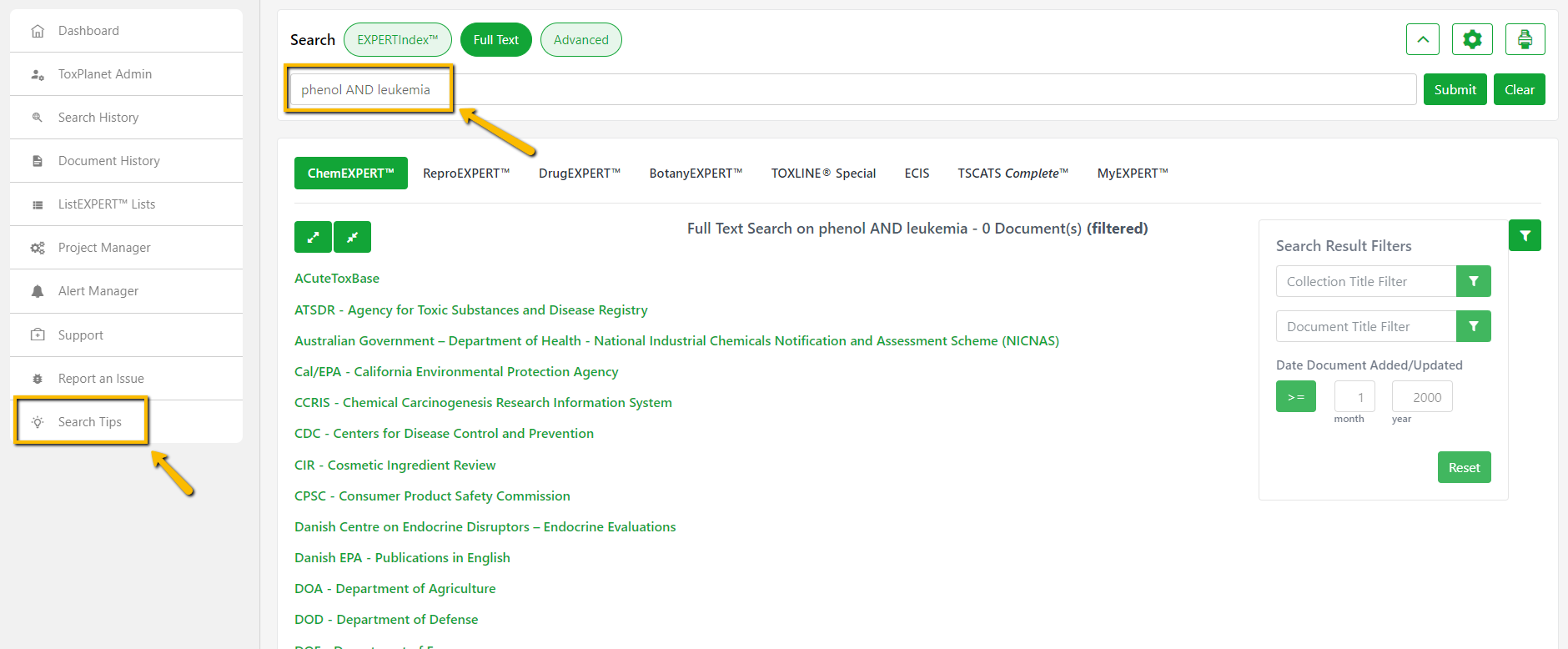This screenshot has width=1568, height=649.
Task: Open Alert Manager from the sidebar
Action: [98, 291]
